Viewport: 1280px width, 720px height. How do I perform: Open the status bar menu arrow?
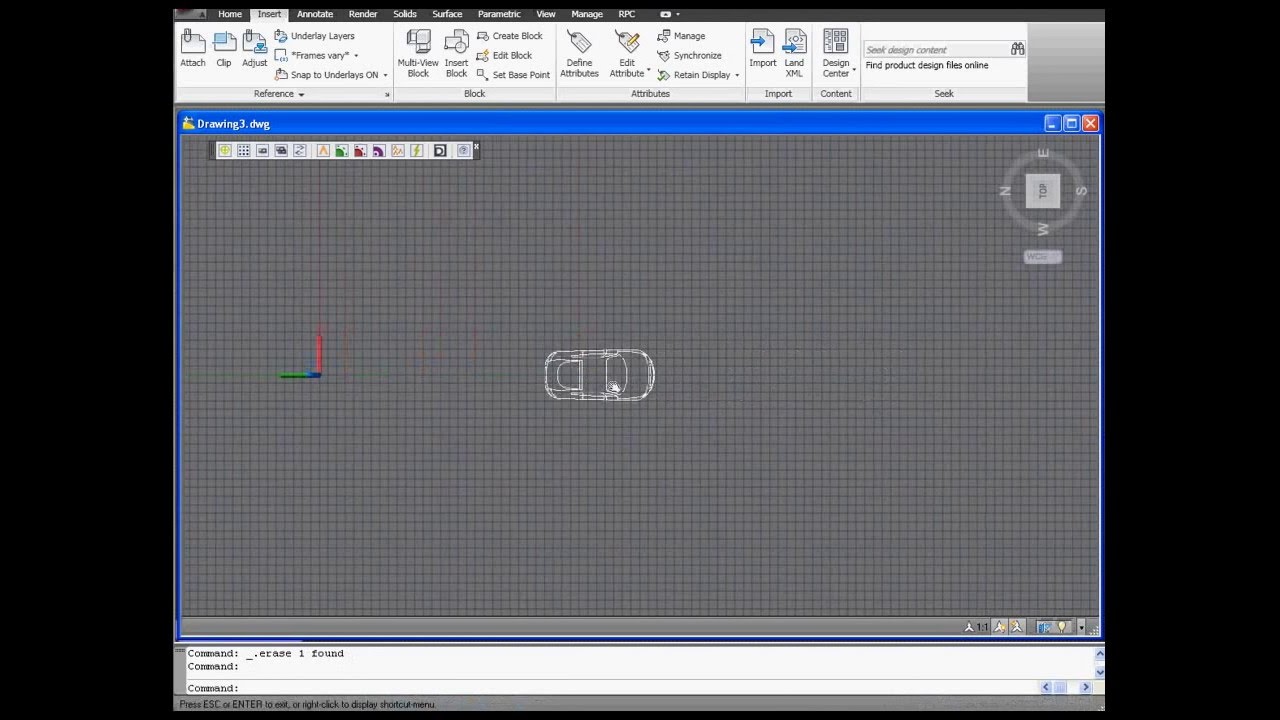(1081, 627)
